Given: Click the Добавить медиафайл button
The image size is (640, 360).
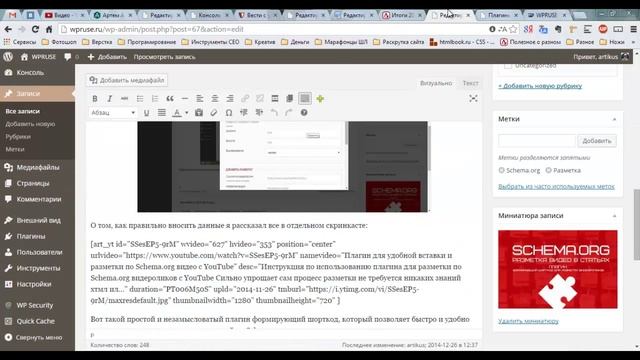Looking at the screenshot, I should tap(127, 80).
